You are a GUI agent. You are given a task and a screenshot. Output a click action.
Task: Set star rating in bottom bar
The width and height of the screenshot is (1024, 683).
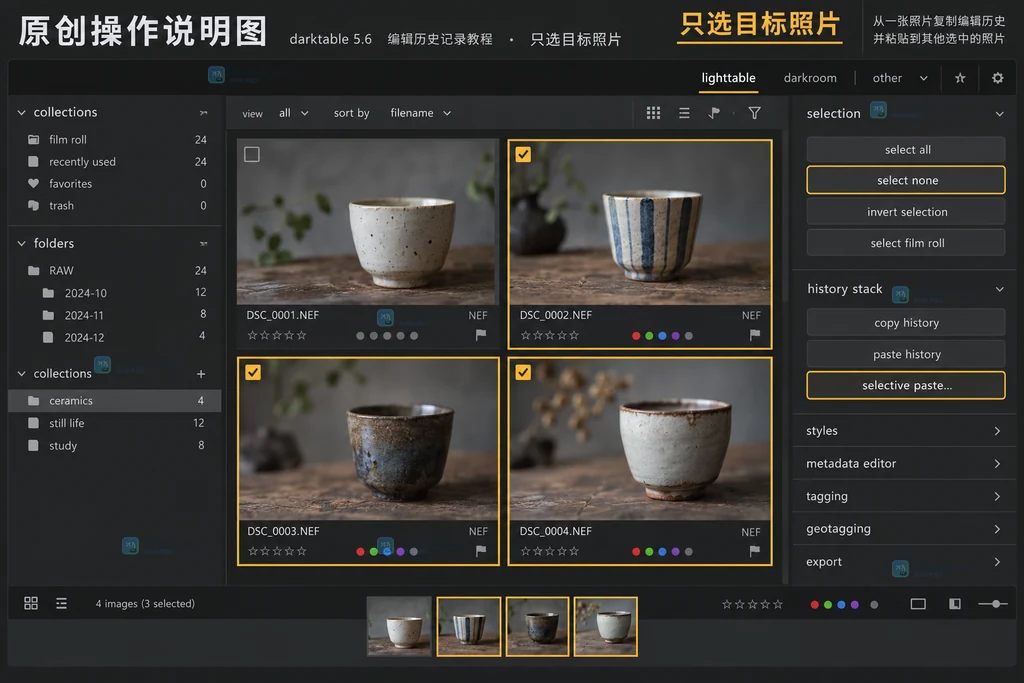click(752, 604)
